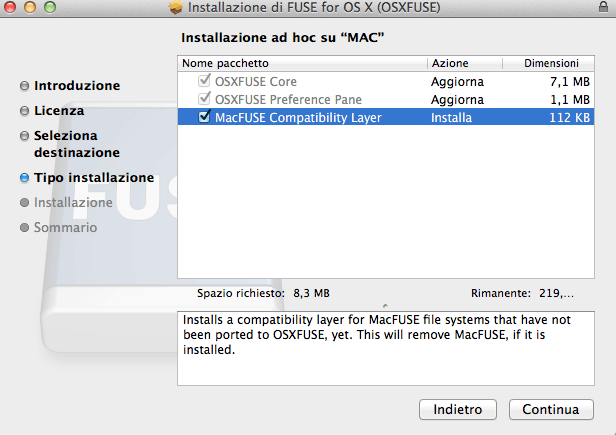
Task: Click the Continua button
Action: click(x=551, y=409)
